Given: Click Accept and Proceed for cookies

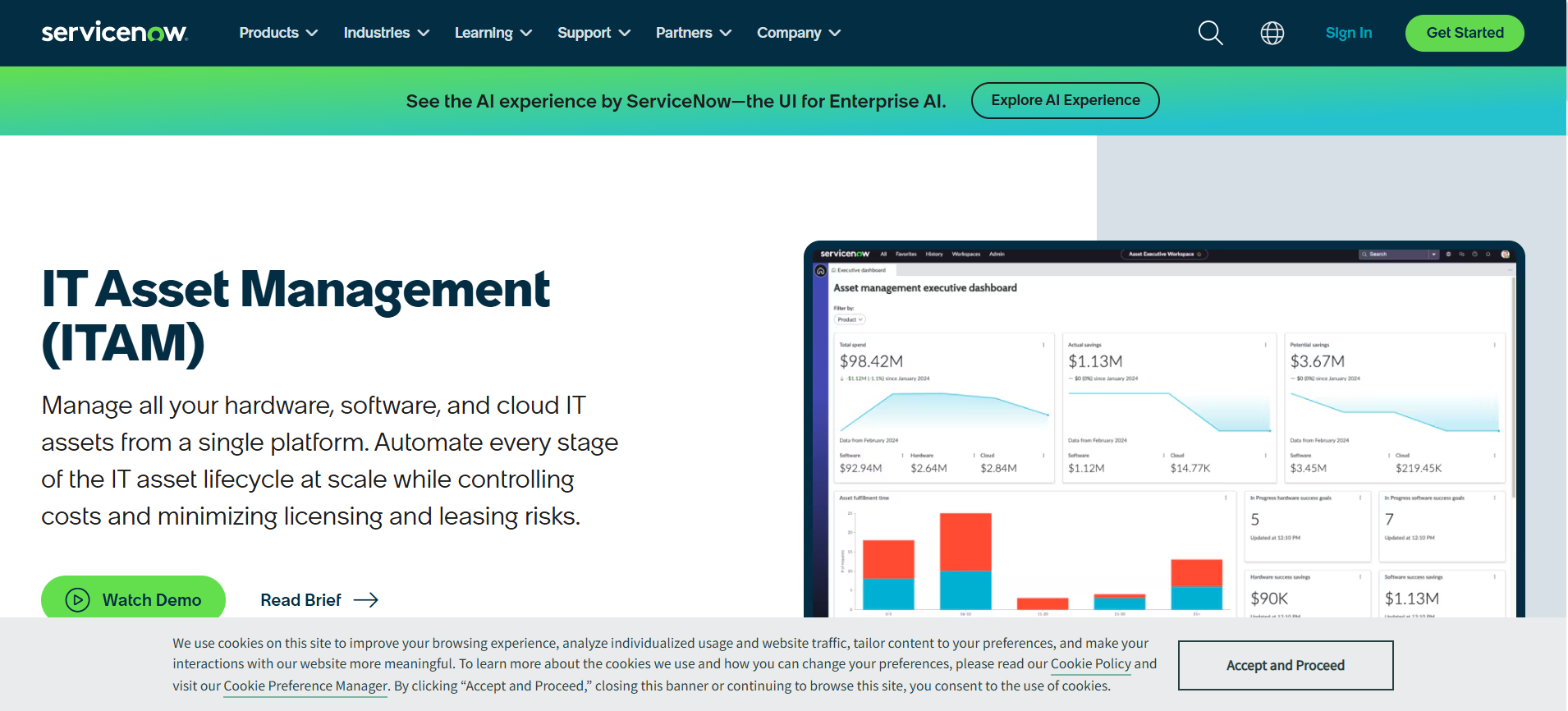Looking at the screenshot, I should (1285, 665).
